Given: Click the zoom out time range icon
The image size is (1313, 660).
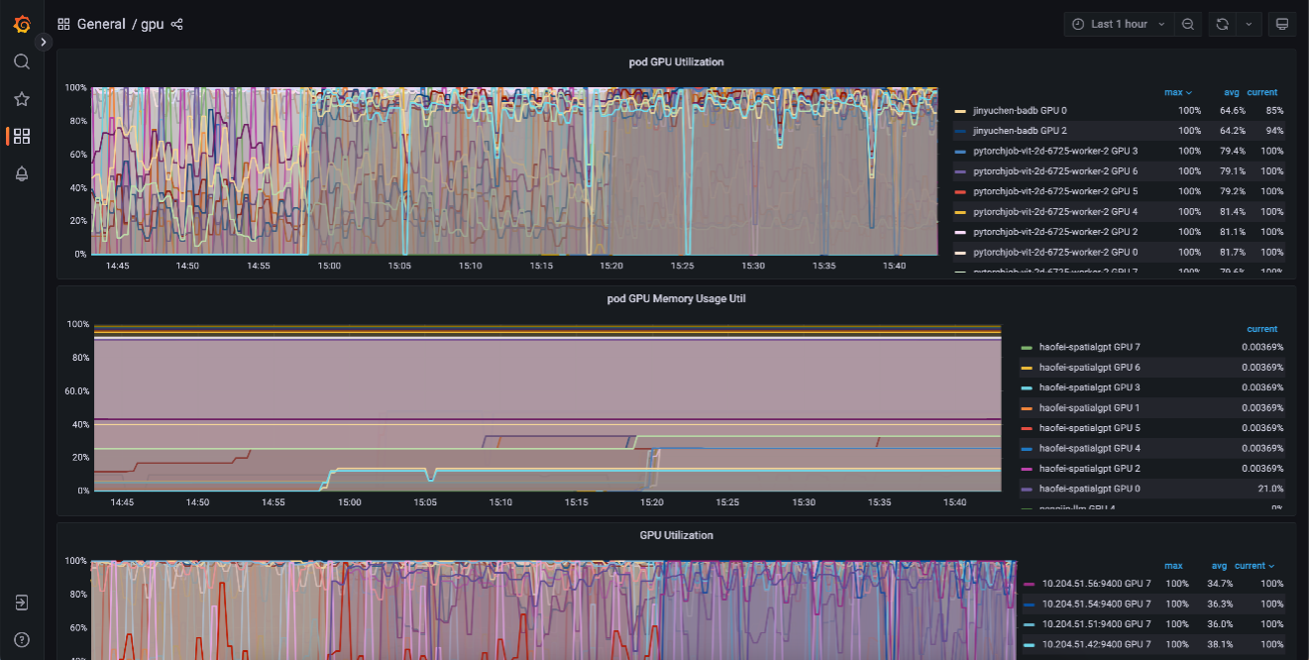Looking at the screenshot, I should [1188, 24].
